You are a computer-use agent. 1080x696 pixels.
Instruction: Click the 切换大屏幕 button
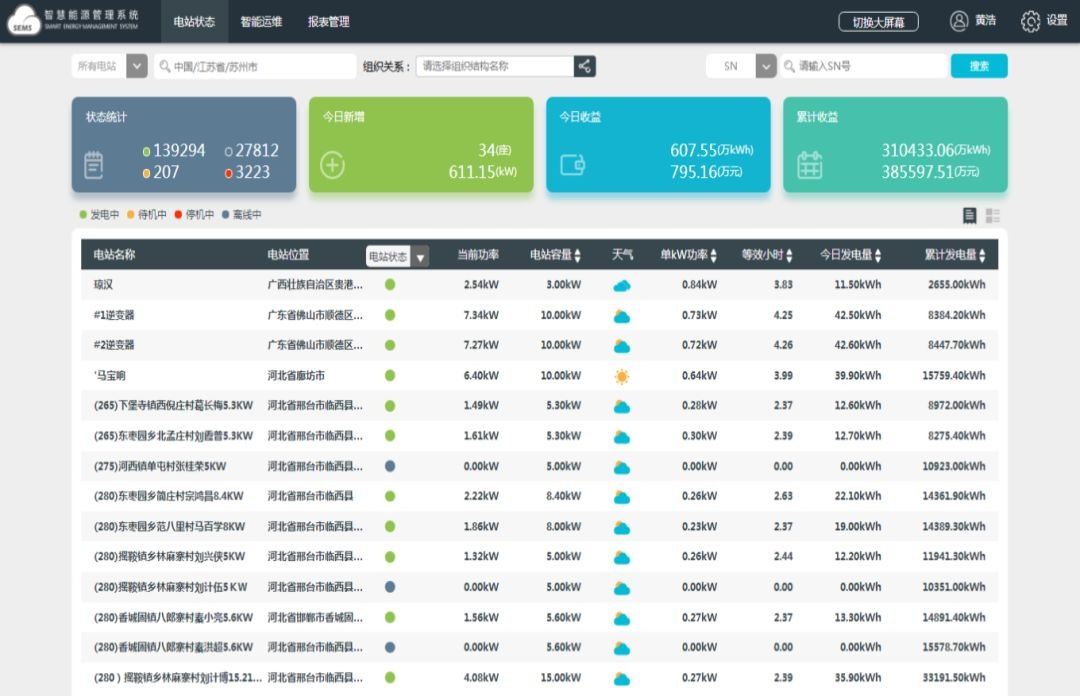[878, 22]
